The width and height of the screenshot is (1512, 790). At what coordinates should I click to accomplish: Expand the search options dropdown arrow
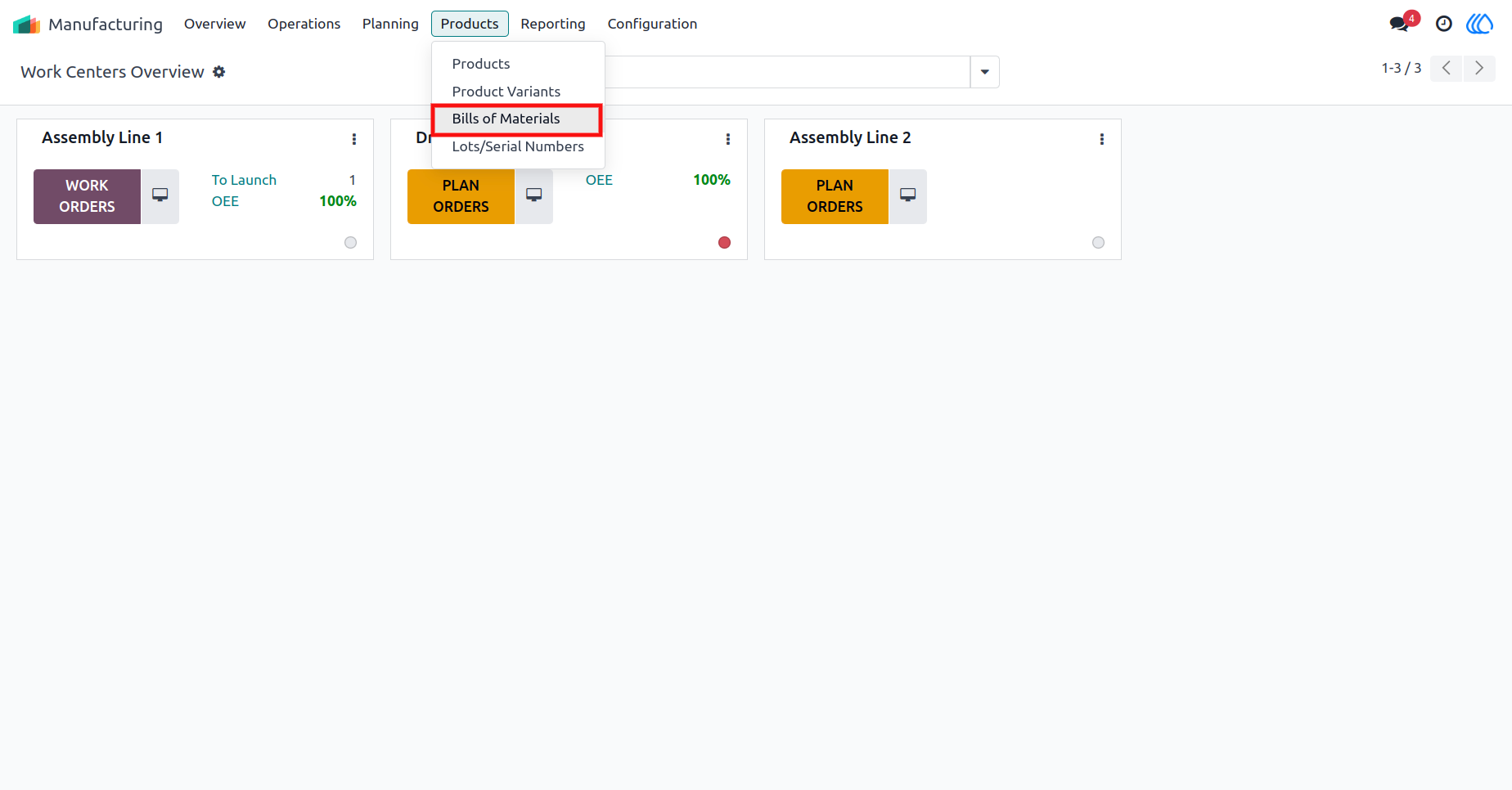tap(985, 72)
